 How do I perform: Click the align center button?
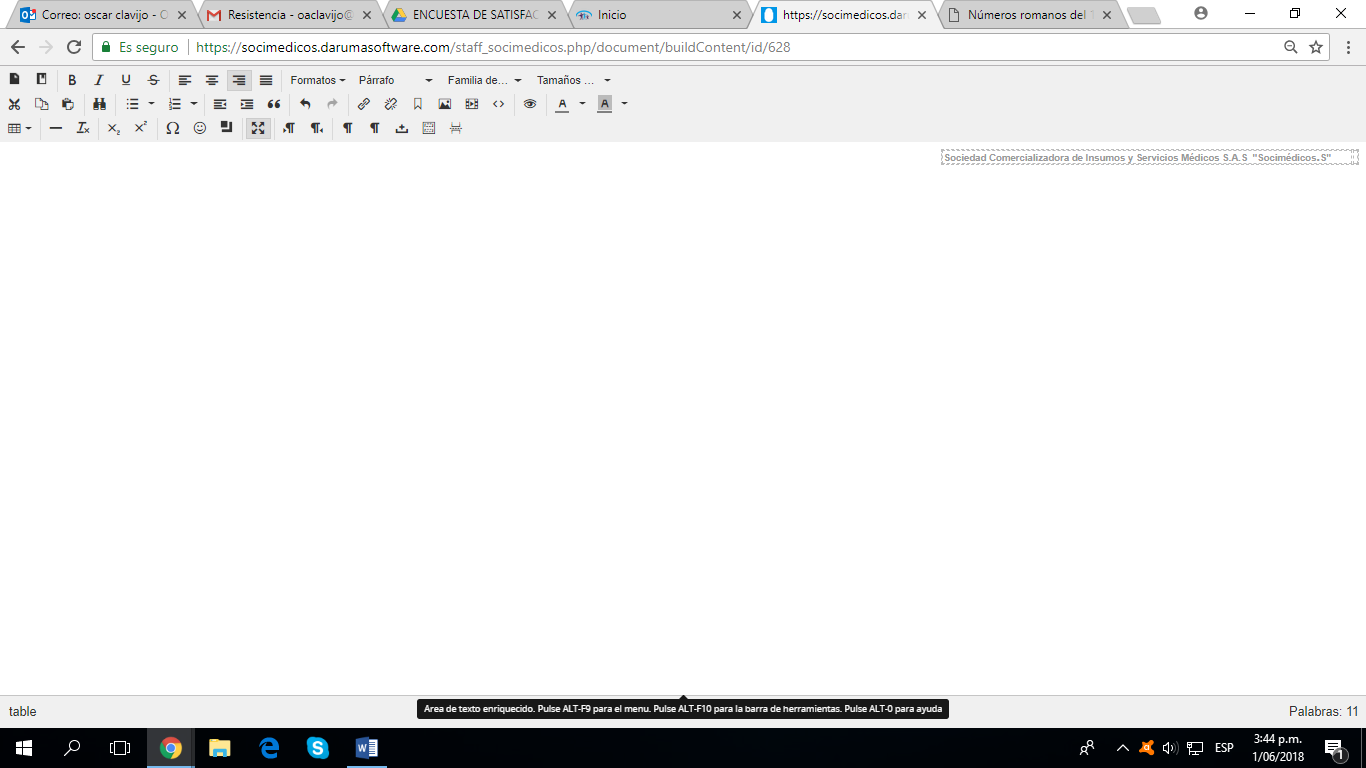pyautogui.click(x=212, y=80)
